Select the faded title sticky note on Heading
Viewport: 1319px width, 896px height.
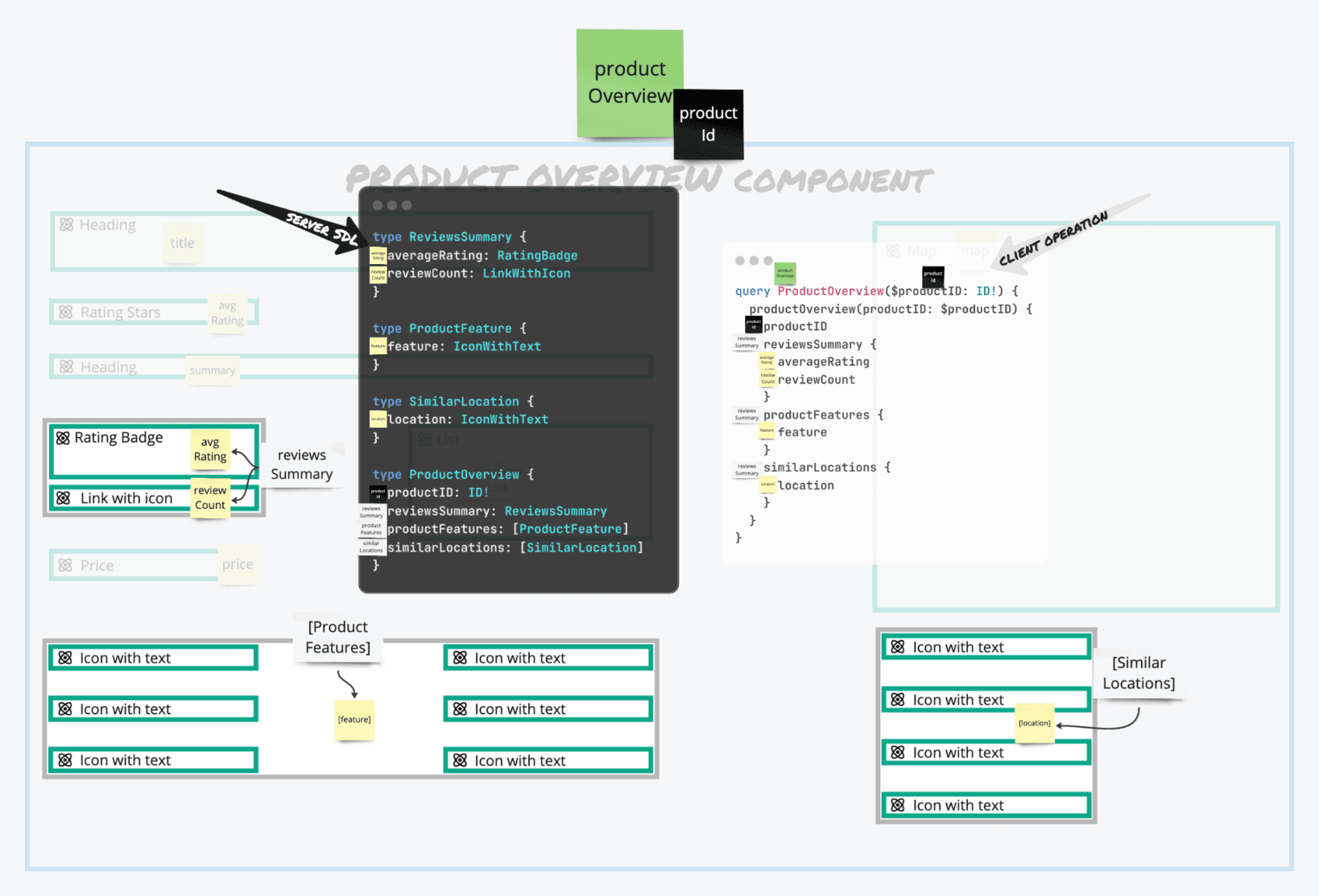click(x=182, y=243)
